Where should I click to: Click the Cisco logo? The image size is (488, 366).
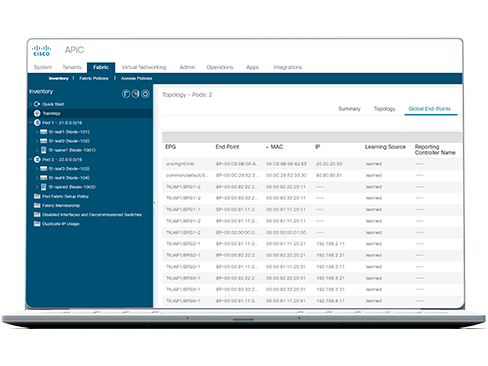click(41, 51)
